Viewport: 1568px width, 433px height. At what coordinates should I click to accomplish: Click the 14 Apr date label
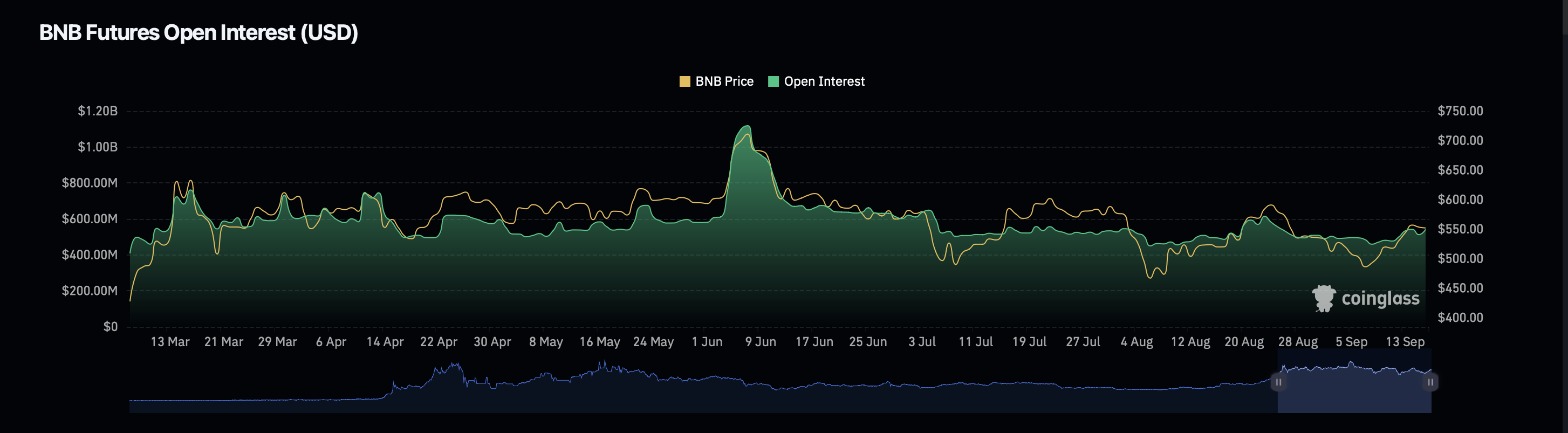[385, 342]
